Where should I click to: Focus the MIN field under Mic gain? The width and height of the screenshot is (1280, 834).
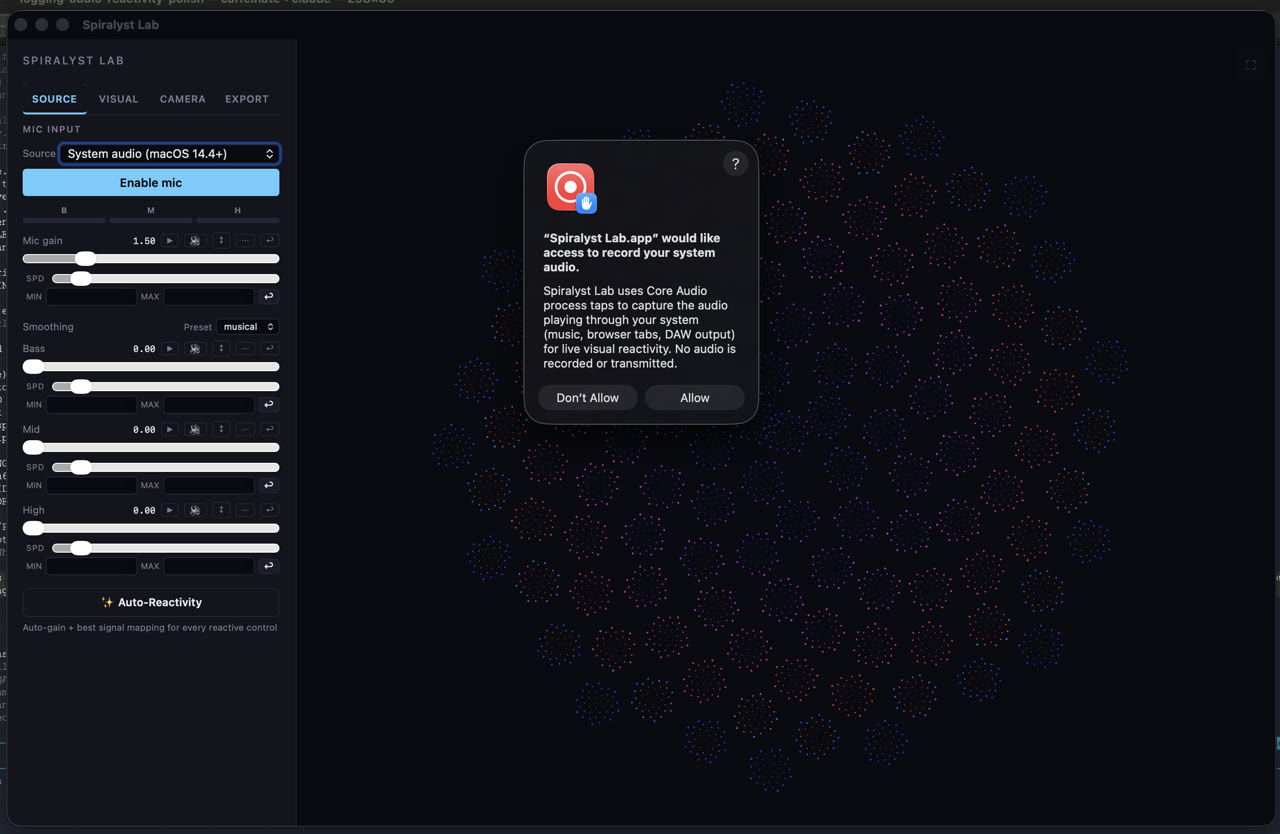coord(91,297)
